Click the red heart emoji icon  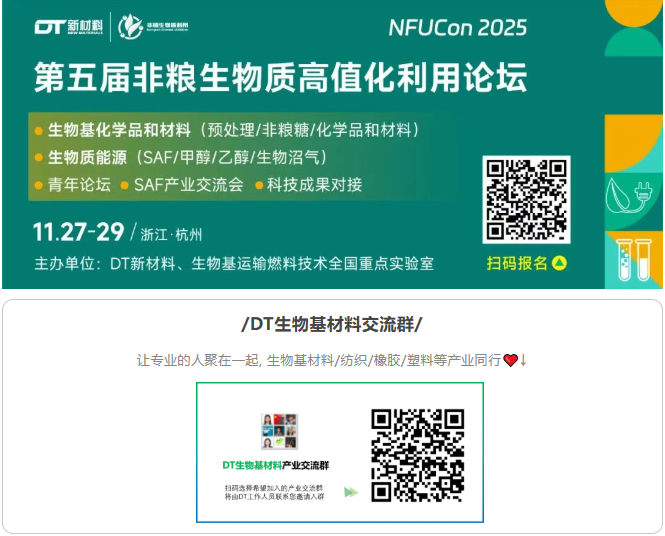pyautogui.click(x=510, y=360)
